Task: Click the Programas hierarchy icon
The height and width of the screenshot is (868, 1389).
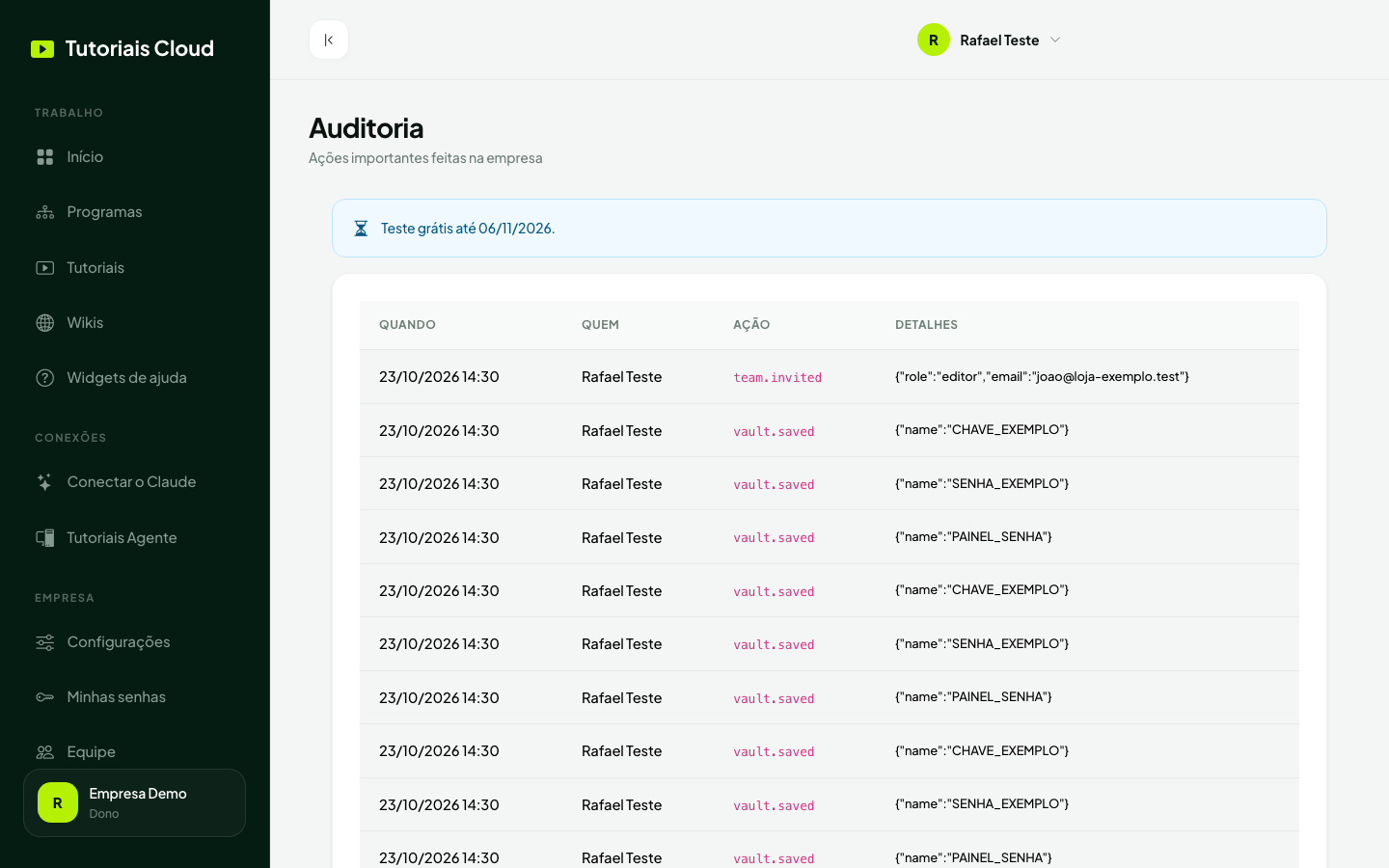Action: 45,212
